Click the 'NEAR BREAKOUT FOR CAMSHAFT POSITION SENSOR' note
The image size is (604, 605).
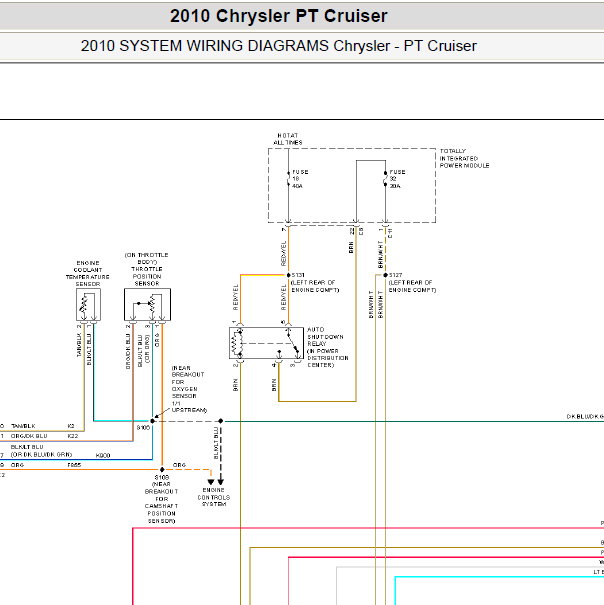pyautogui.click(x=161, y=502)
